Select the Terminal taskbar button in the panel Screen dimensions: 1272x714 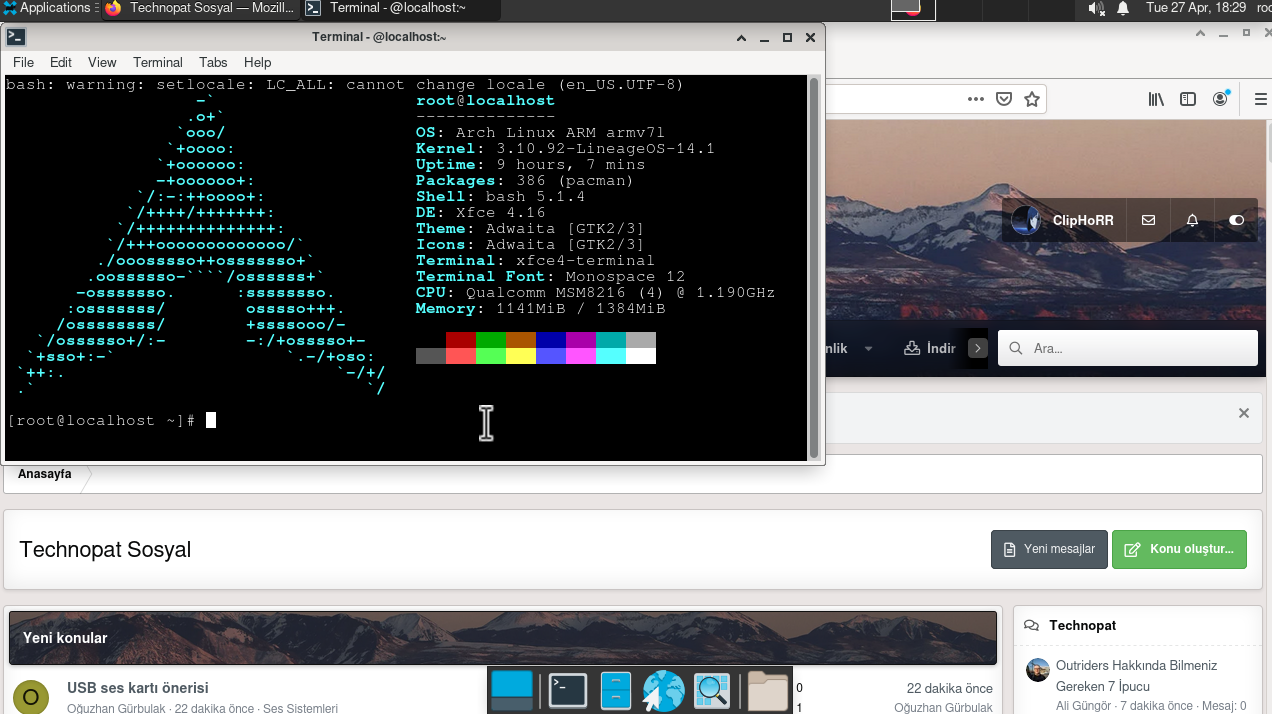pos(400,8)
